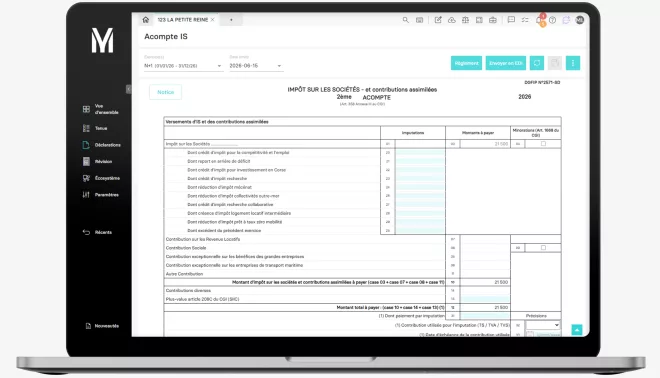Viewport: 660px width, 378px height.
Task: Open Récents in sidebar
Action: tap(97, 232)
